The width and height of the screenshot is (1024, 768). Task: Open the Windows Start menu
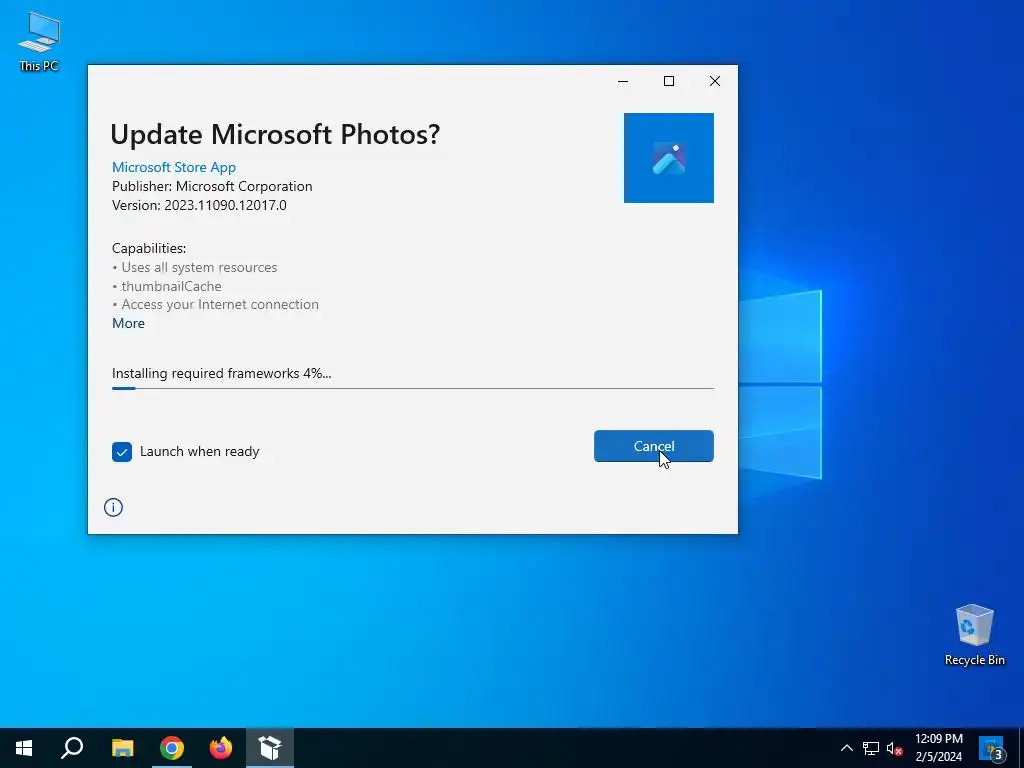24,748
